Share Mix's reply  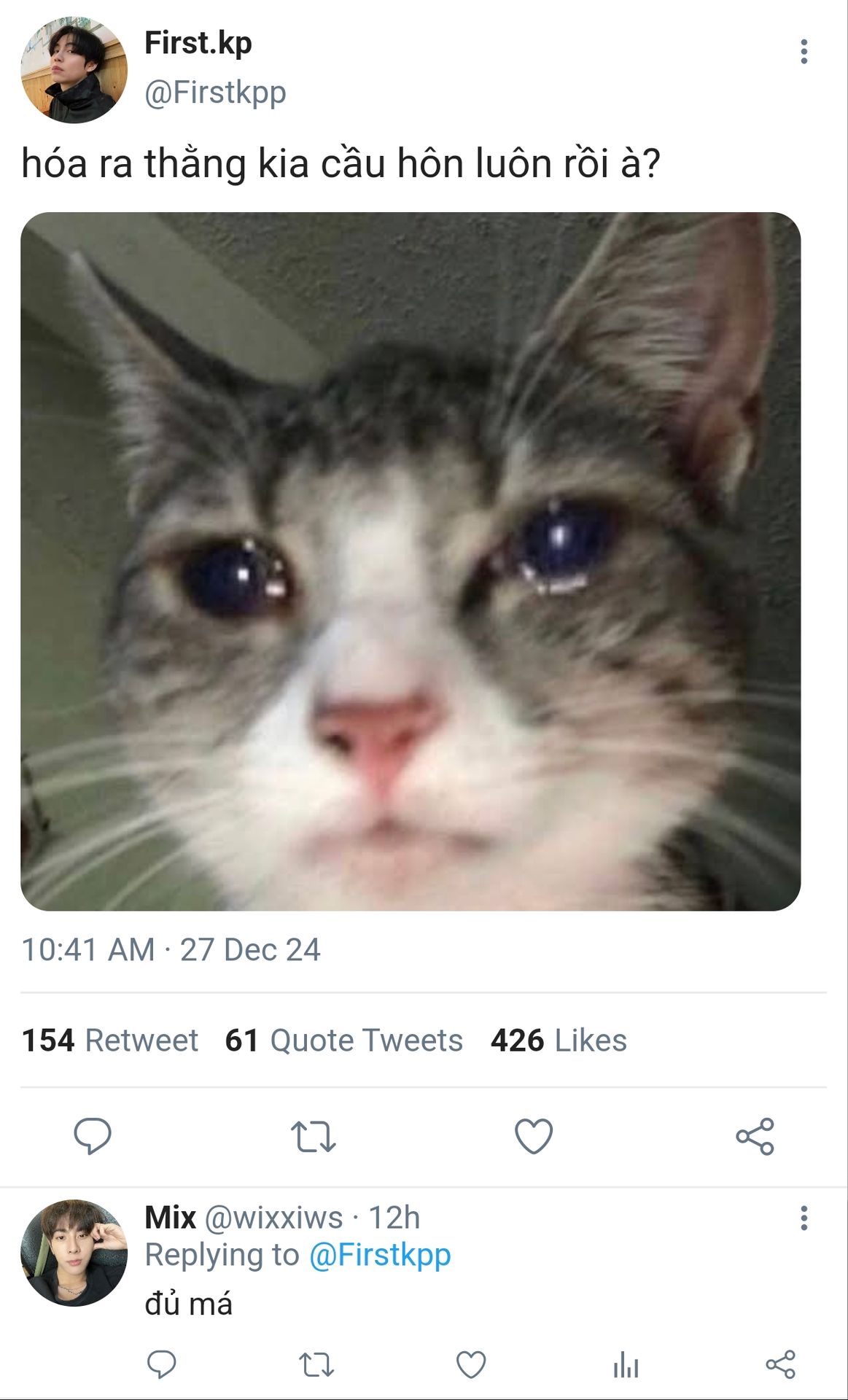point(780,1364)
